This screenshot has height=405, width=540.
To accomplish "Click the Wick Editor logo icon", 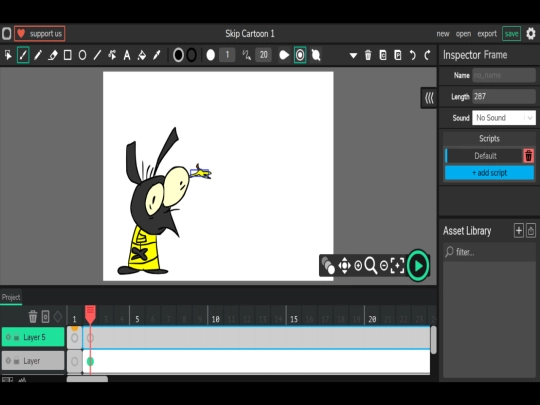I will point(7,34).
